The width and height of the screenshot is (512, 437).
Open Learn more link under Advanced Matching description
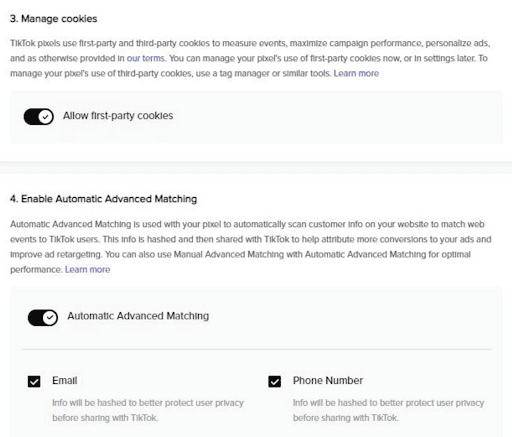click(88, 269)
